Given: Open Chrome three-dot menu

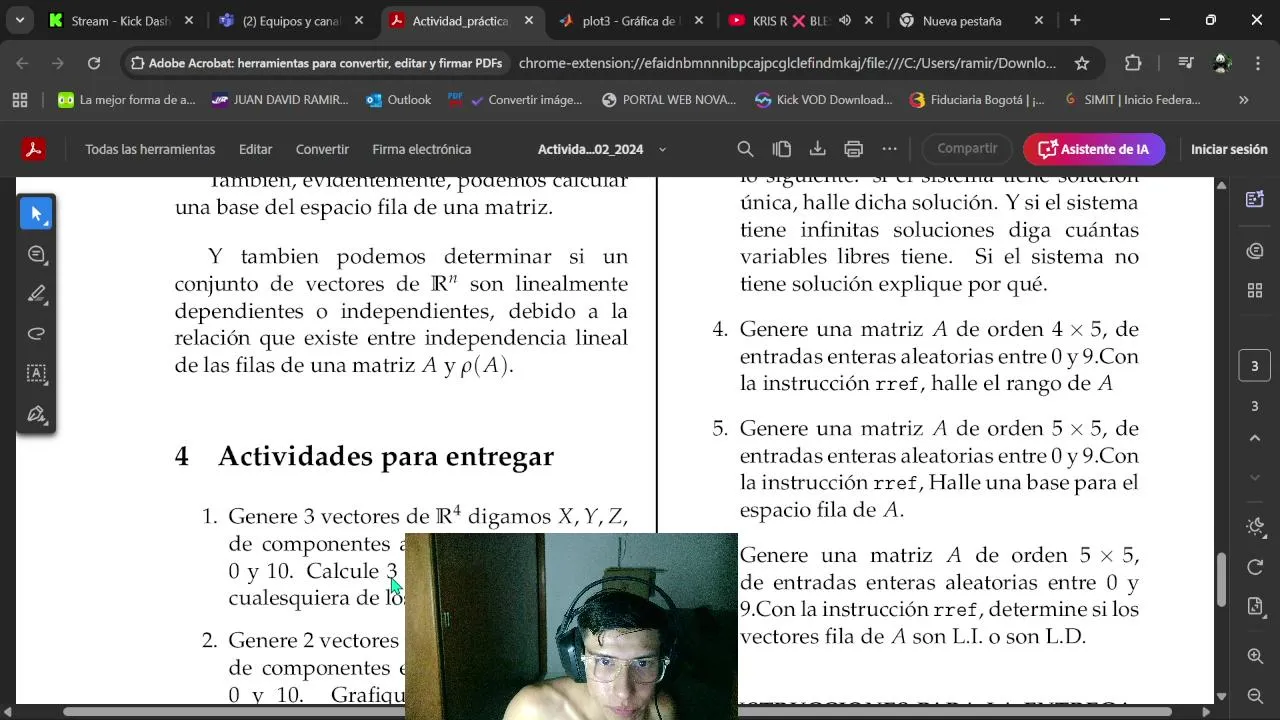Looking at the screenshot, I should 1256,63.
